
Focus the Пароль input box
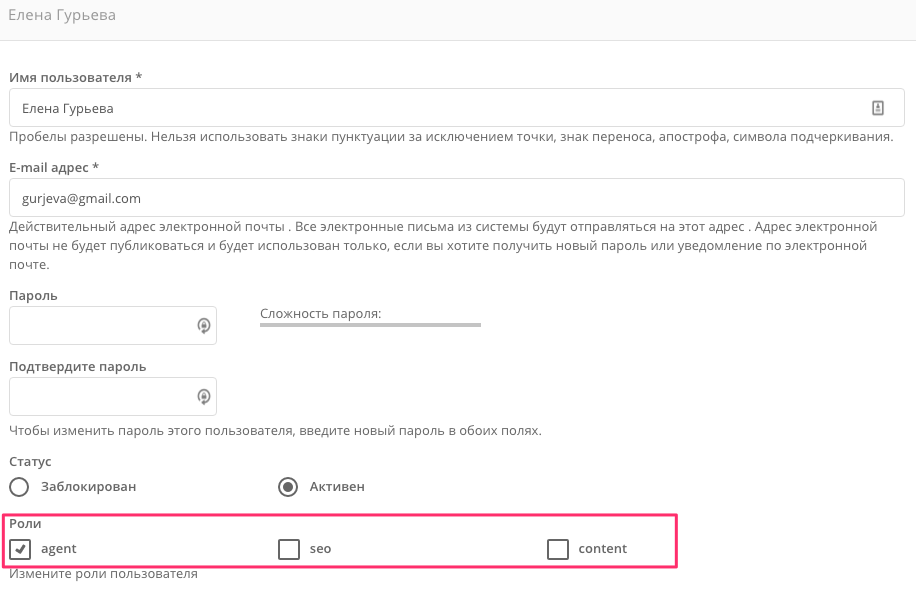click(x=113, y=325)
